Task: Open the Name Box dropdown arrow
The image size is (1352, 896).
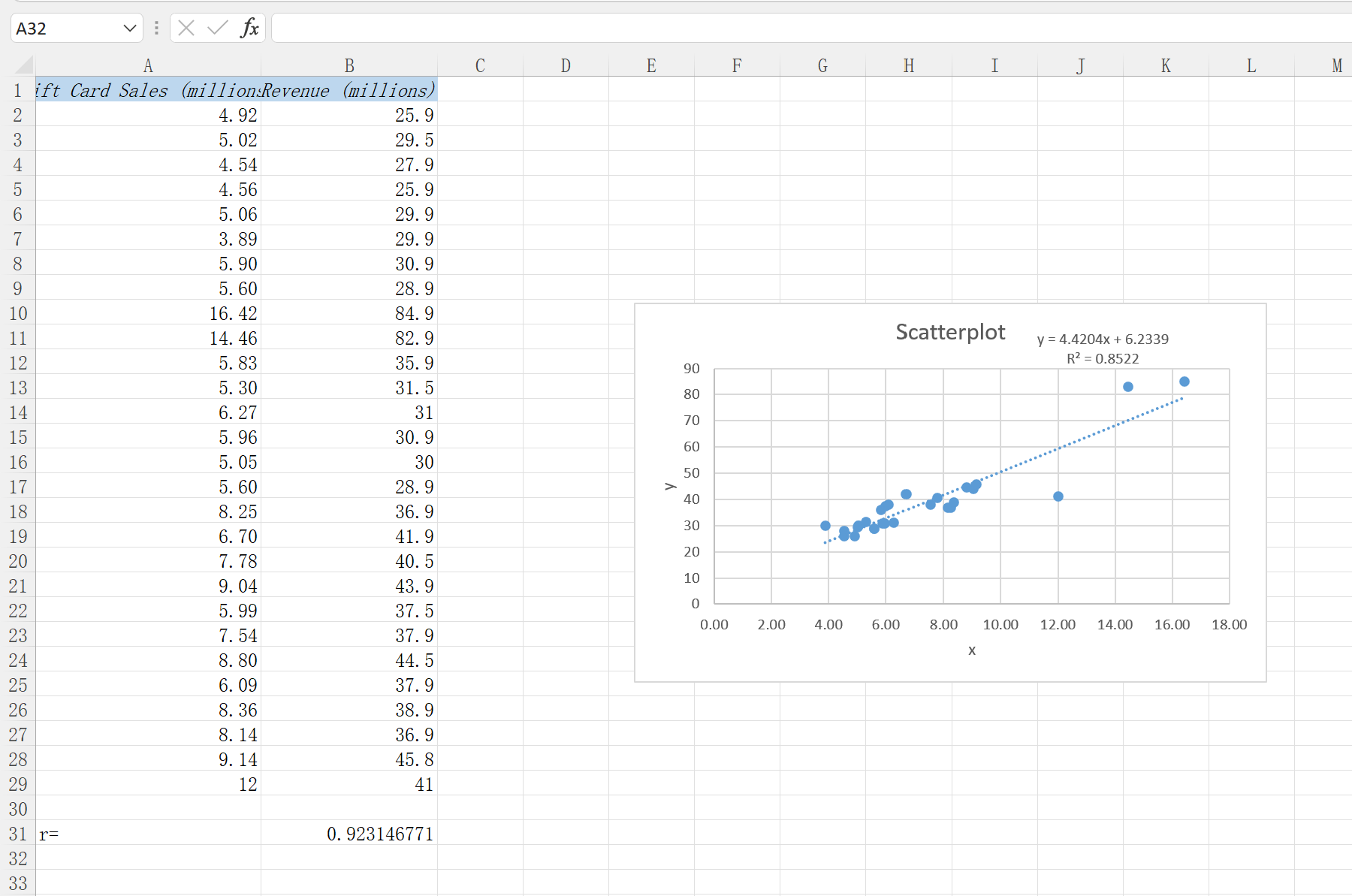Action: (130, 29)
